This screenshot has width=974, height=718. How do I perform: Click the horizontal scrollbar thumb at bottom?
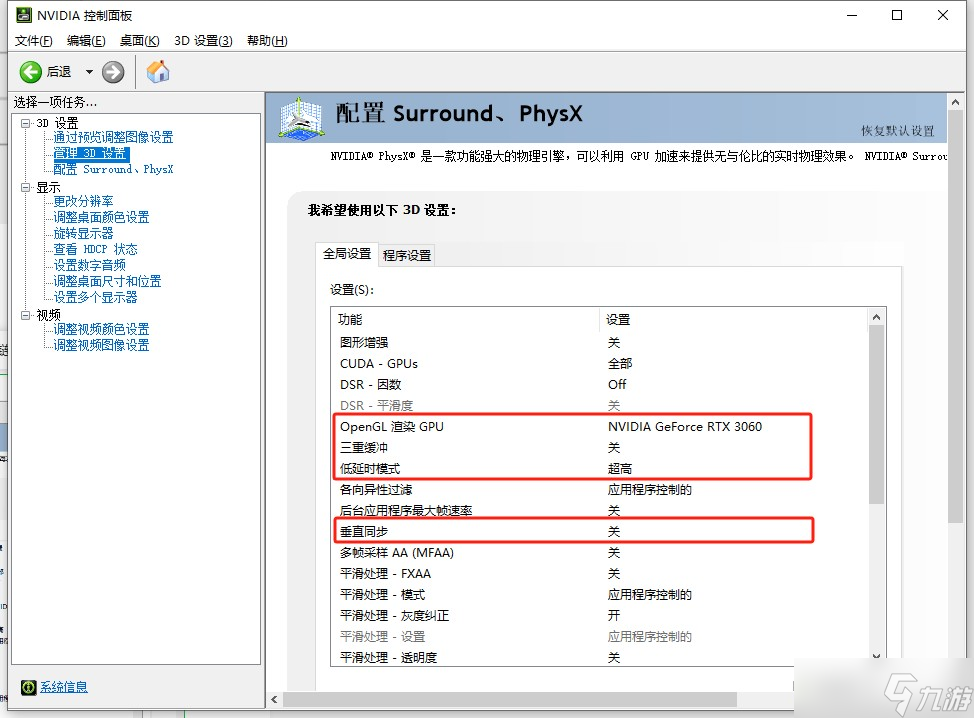point(510,699)
